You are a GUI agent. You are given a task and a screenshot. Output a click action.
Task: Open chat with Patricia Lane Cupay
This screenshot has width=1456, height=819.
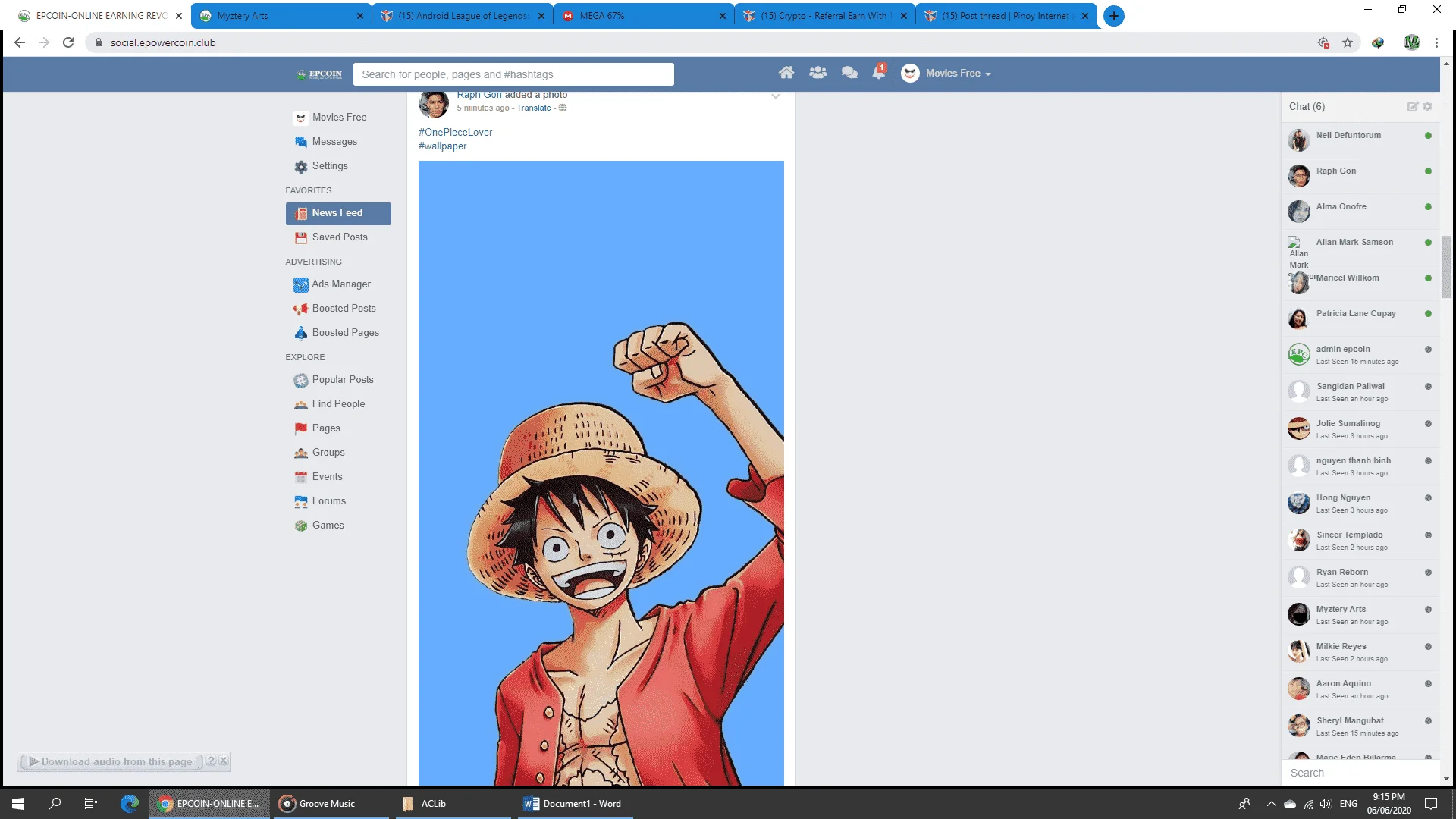point(1360,318)
